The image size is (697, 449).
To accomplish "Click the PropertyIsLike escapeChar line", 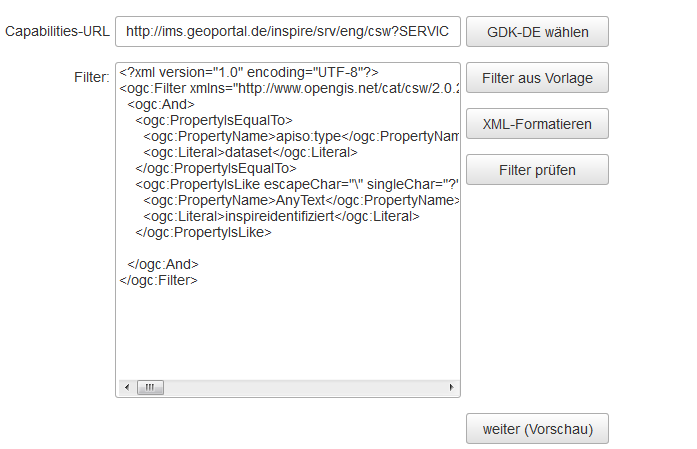I will click(297, 185).
